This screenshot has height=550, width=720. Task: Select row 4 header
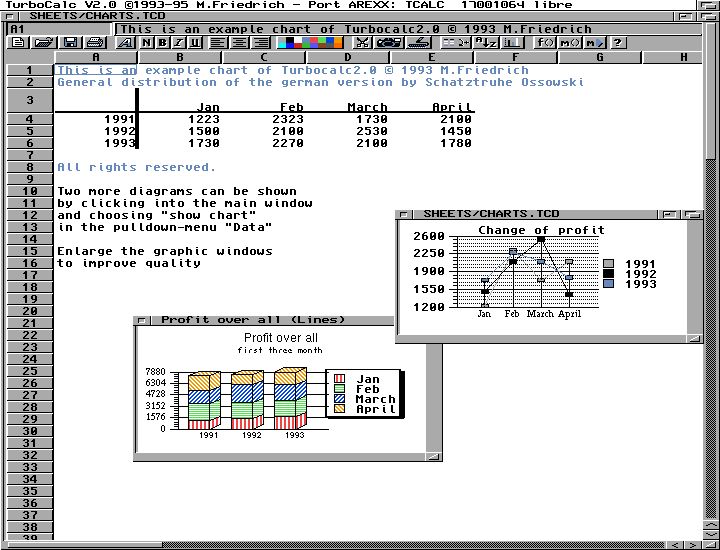(30, 119)
